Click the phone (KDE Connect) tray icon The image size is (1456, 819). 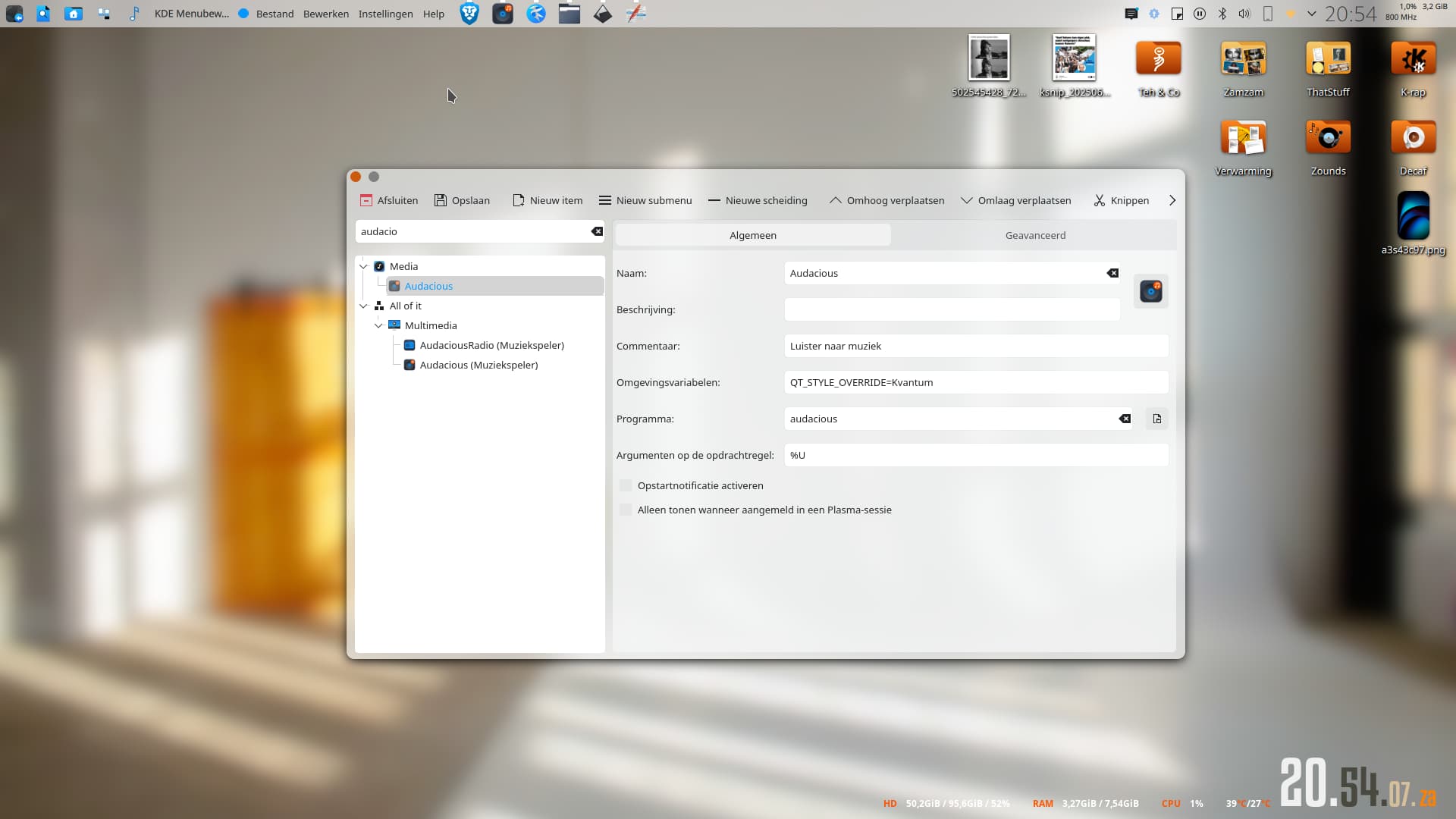point(1267,14)
